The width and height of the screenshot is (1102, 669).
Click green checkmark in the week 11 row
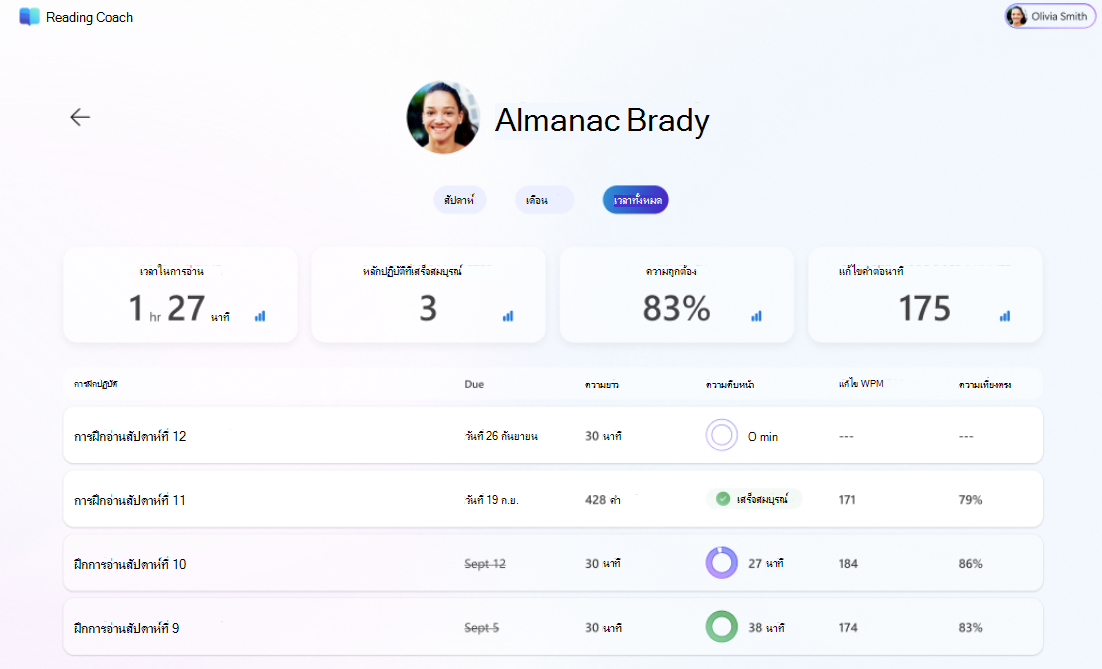click(722, 499)
